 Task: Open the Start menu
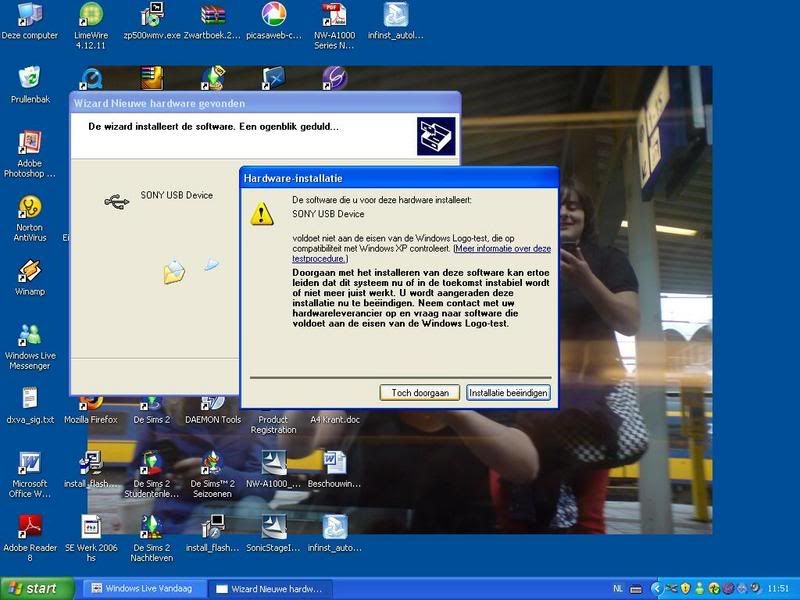tap(37, 588)
